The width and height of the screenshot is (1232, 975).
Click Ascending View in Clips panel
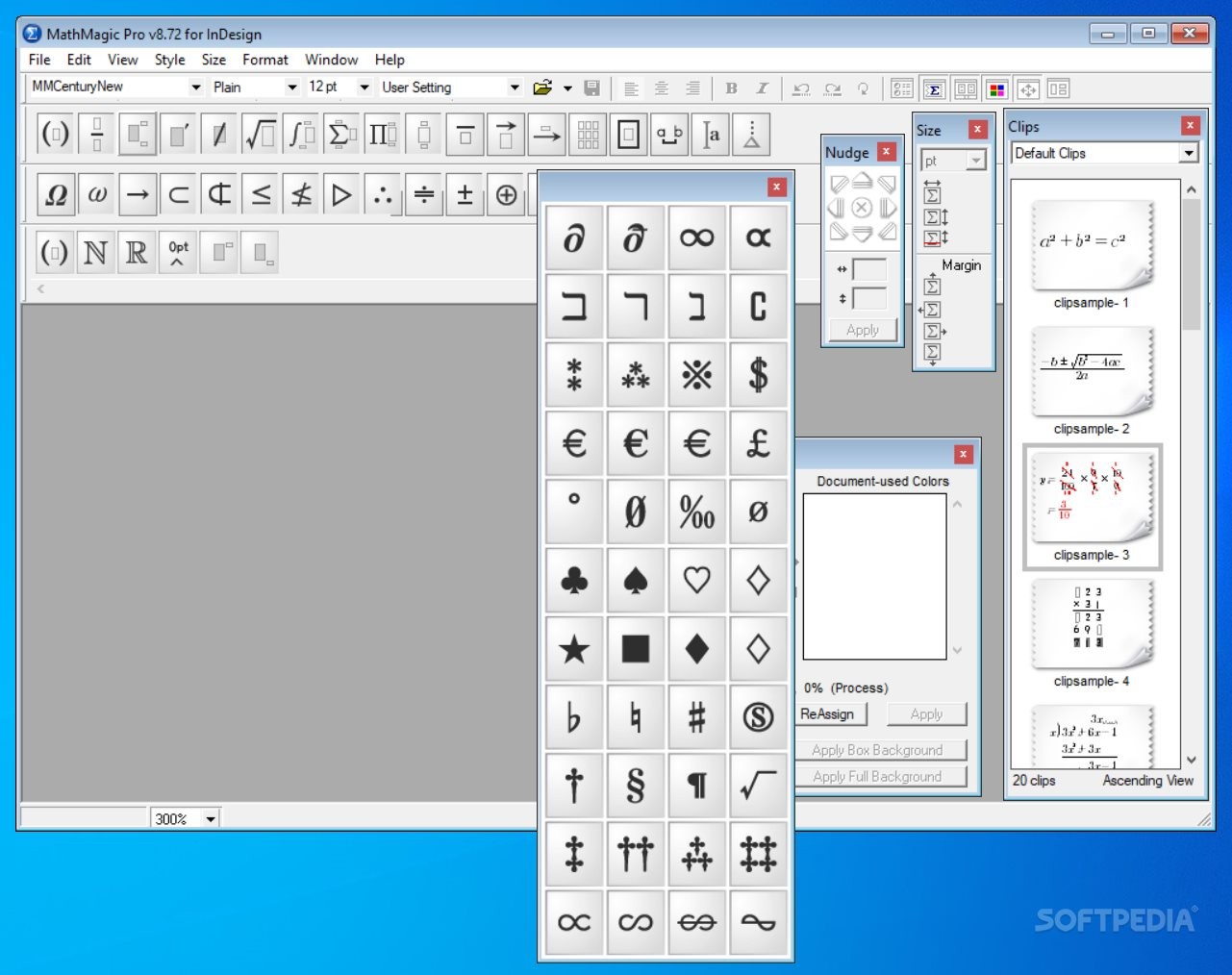(x=1147, y=781)
